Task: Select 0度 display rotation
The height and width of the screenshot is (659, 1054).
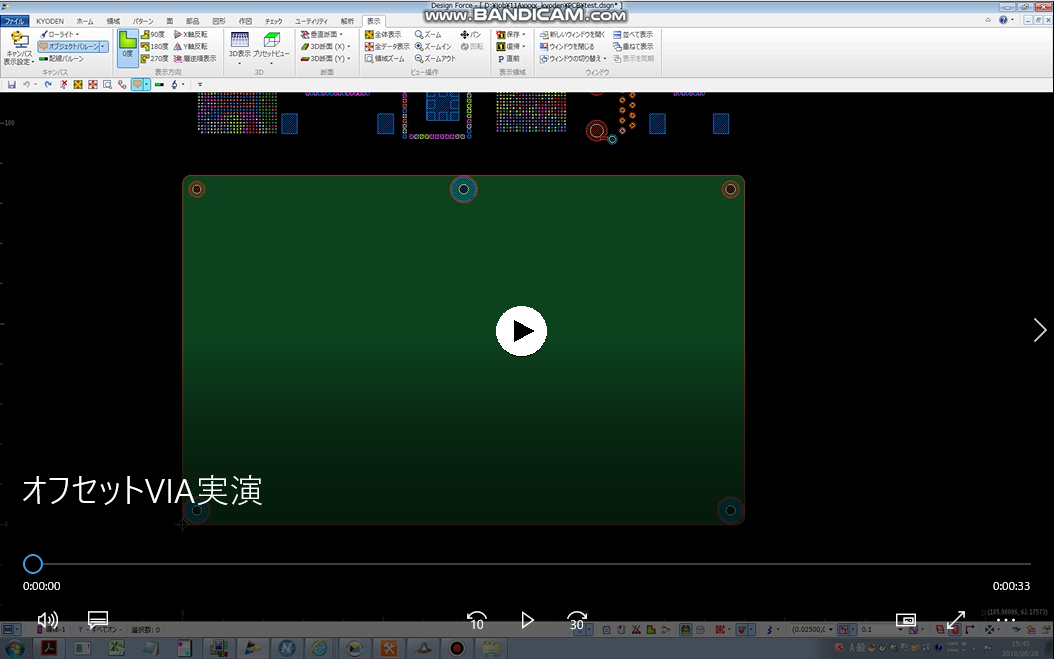Action: tap(127, 48)
